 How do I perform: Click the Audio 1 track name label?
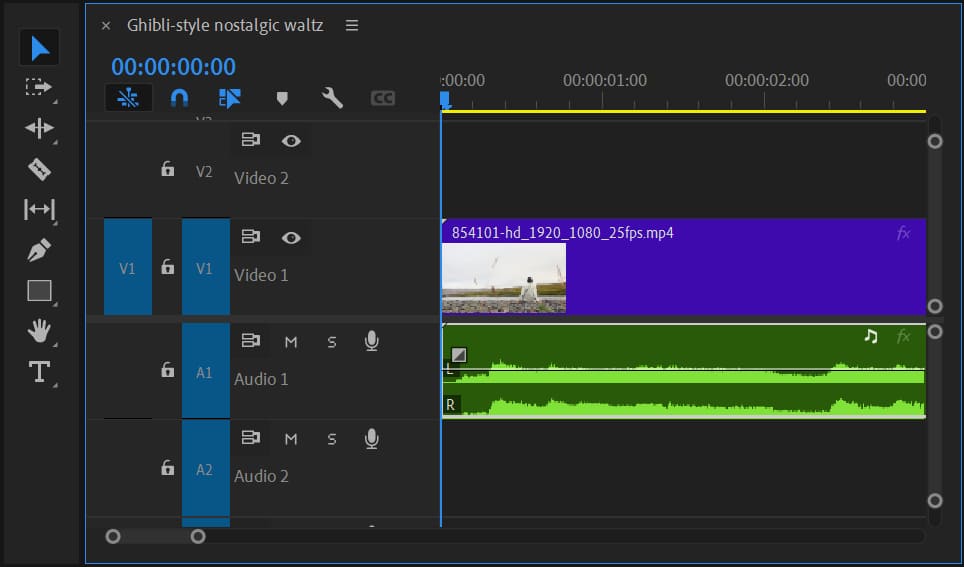pyautogui.click(x=261, y=379)
